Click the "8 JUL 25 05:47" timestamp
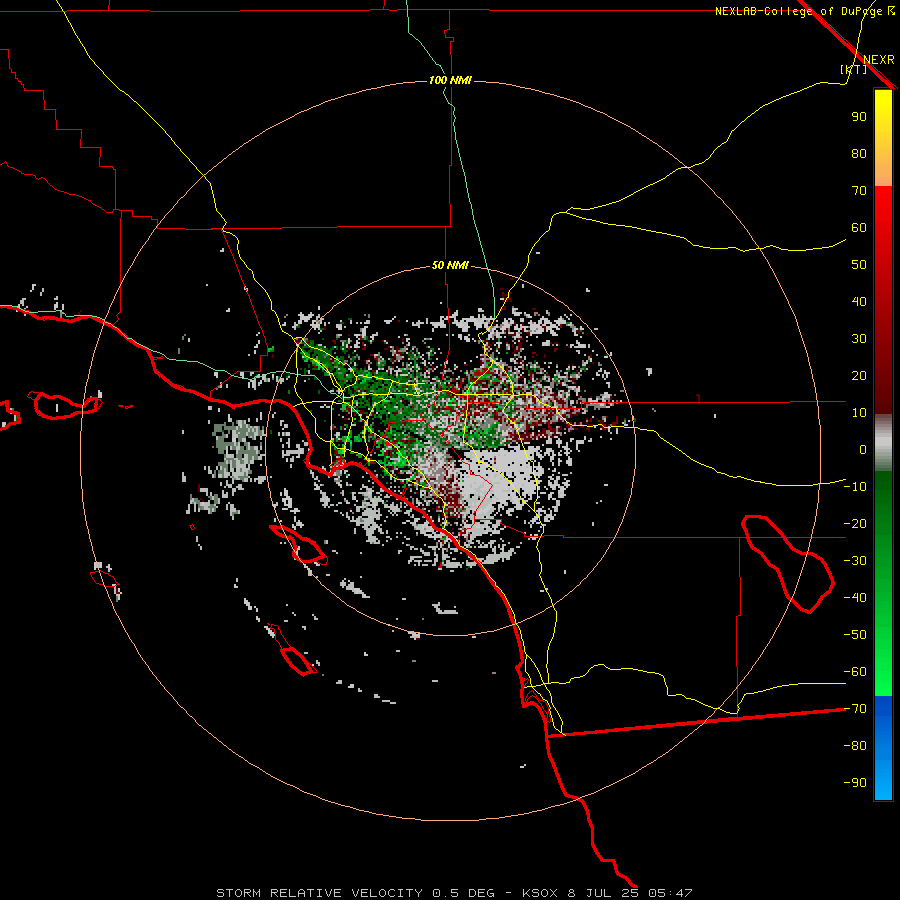This screenshot has height=900, width=900. pos(630,893)
